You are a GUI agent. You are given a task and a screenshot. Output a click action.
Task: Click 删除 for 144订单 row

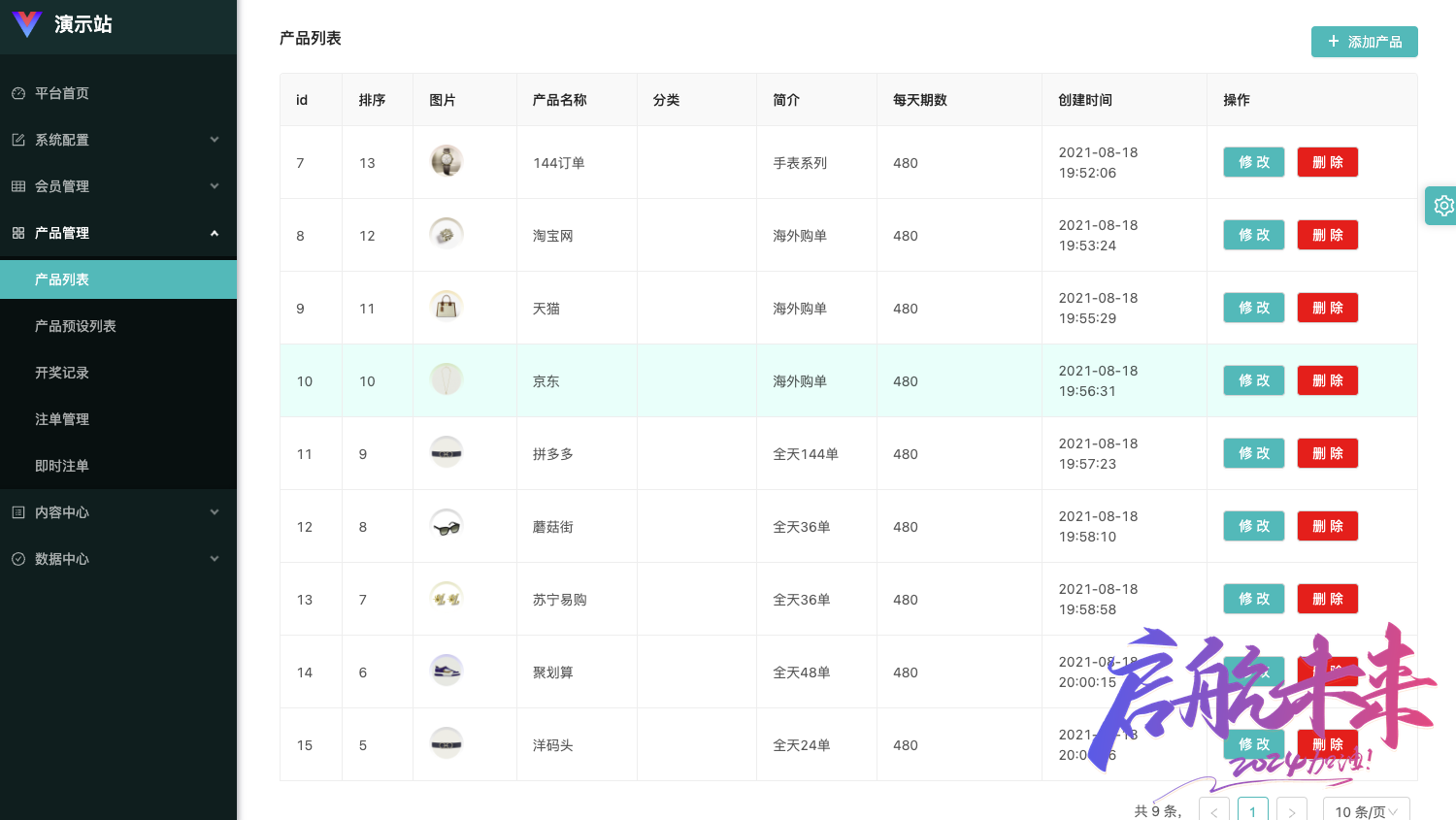coord(1328,162)
